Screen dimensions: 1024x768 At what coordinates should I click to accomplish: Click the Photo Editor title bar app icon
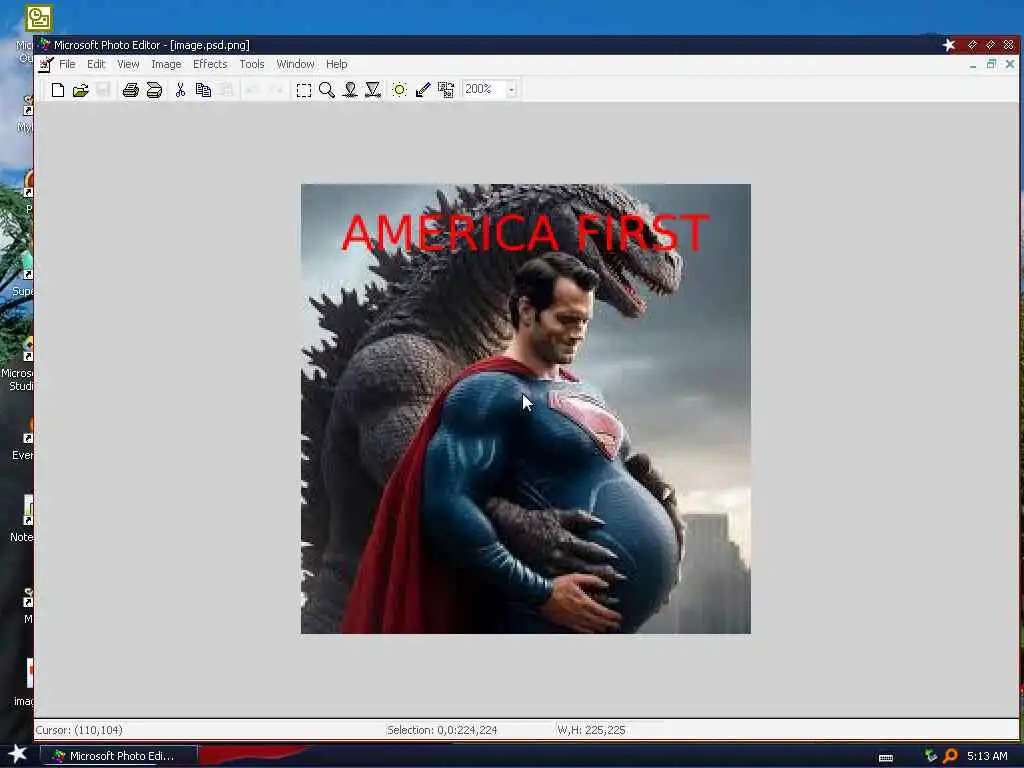[44, 44]
